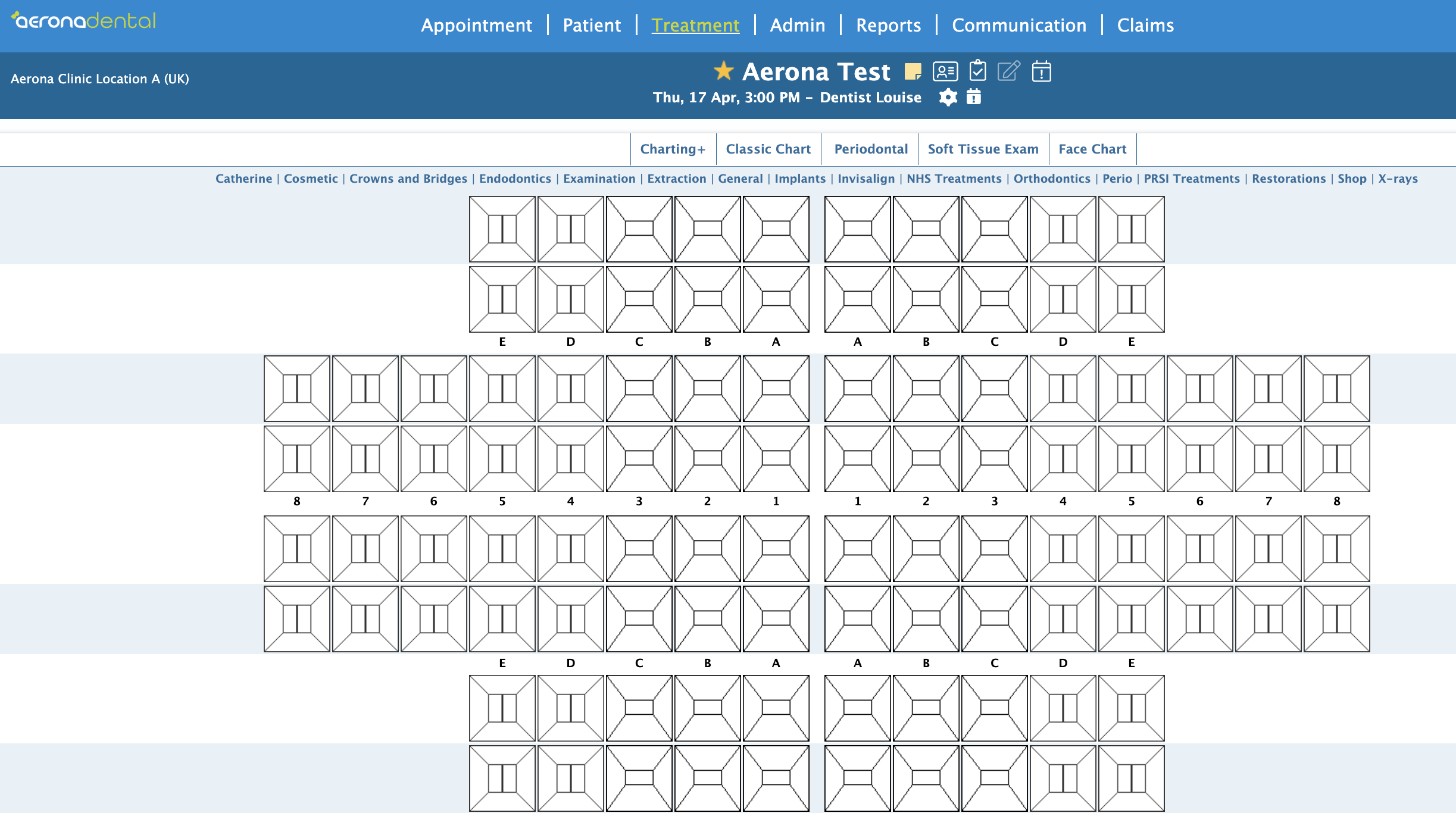
Task: Click the solid calendar alert icon near gear
Action: tap(974, 96)
